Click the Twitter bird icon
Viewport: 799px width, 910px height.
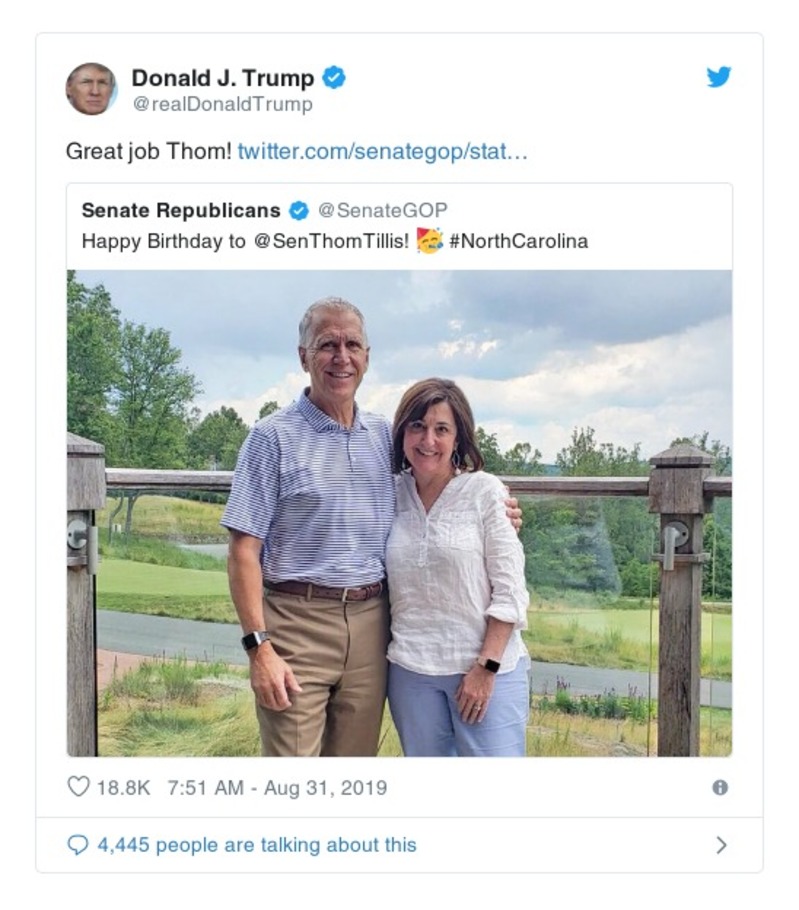718,77
